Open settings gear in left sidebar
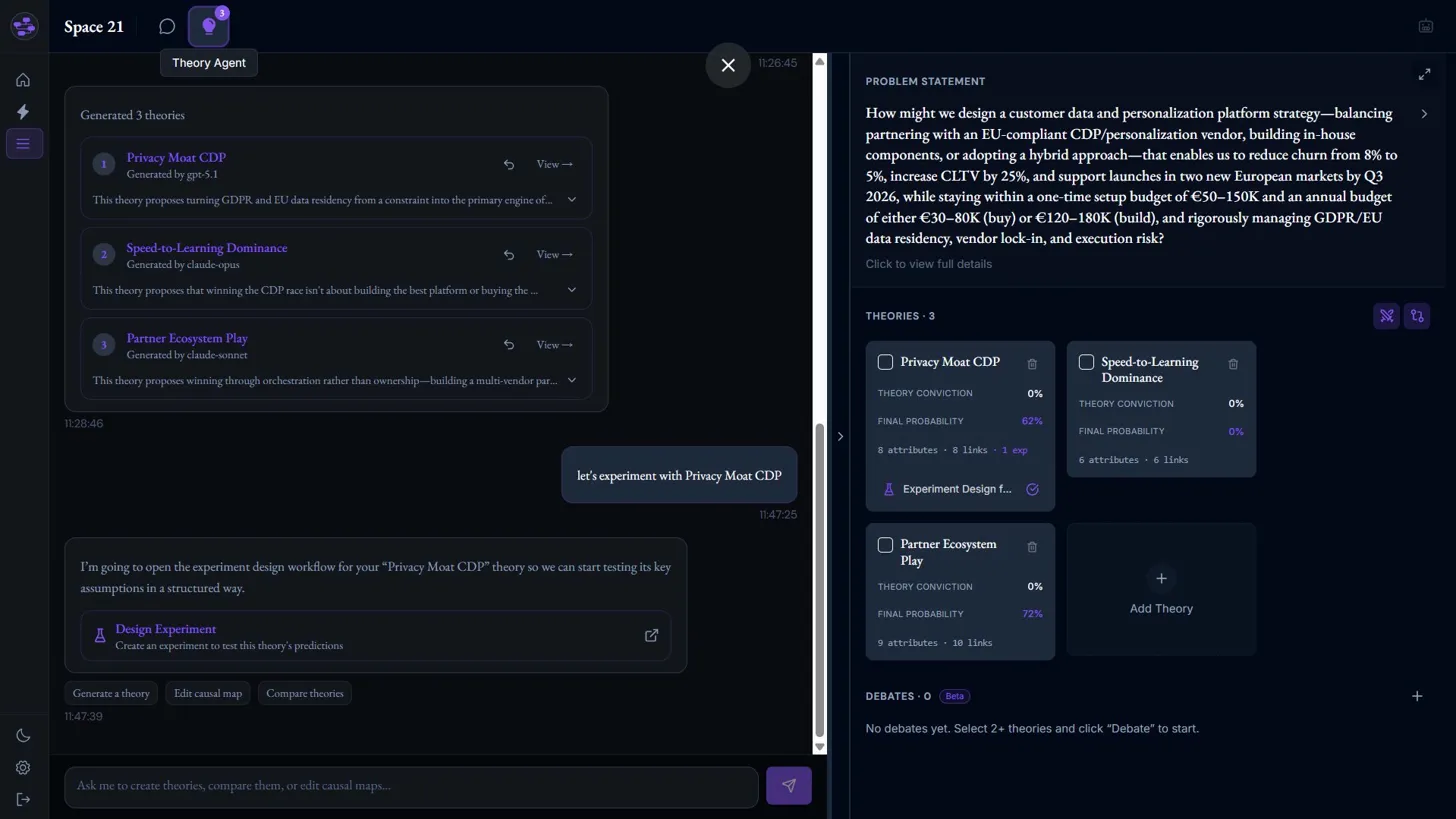Image resolution: width=1456 pixels, height=819 pixels. [x=23, y=768]
